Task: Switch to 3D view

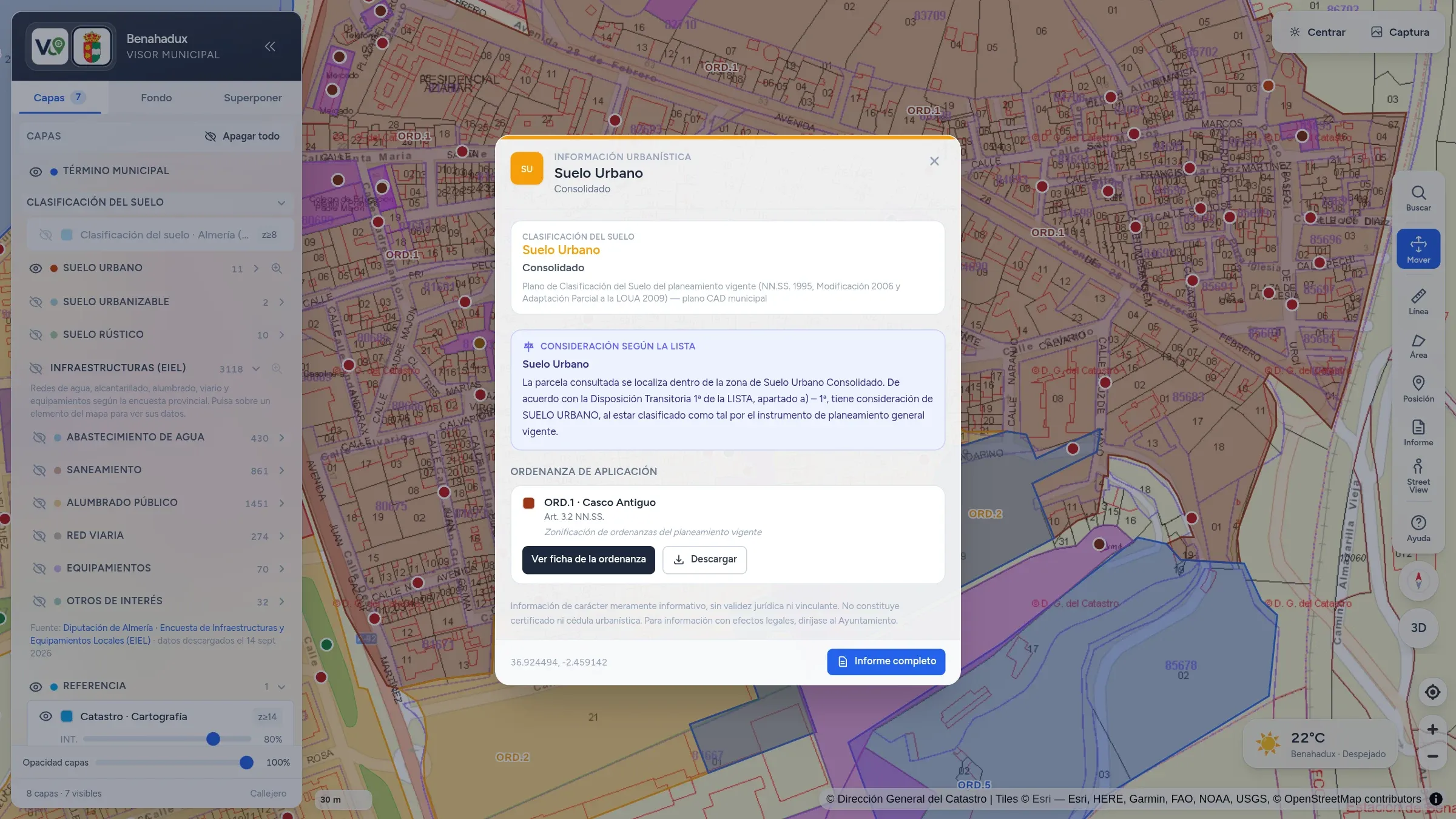Action: coord(1418,628)
